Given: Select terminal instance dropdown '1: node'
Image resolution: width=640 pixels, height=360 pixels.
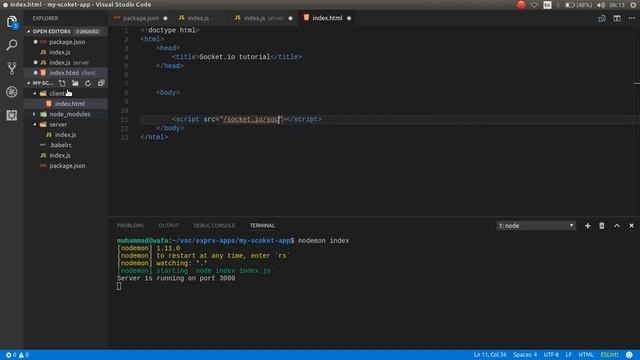Looking at the screenshot, I should (x=536, y=226).
